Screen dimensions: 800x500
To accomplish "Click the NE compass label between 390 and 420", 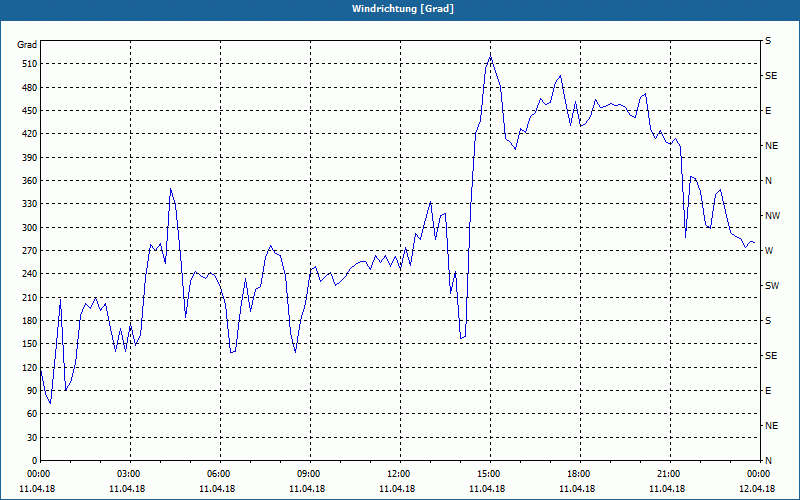I will pos(771,146).
